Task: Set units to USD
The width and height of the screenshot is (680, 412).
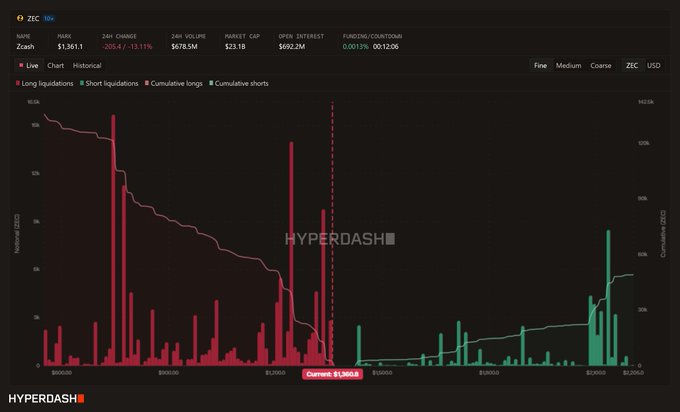Action: coord(654,65)
